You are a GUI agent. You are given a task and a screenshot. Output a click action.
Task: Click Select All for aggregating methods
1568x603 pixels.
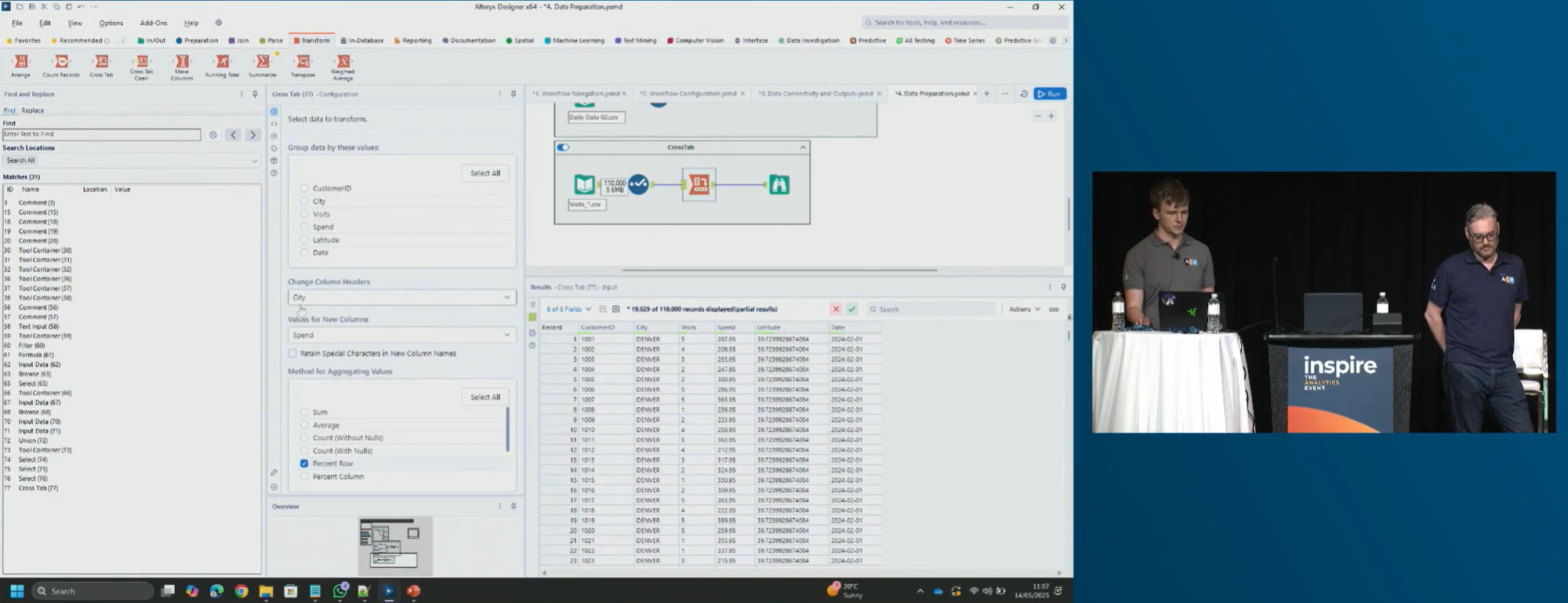pyautogui.click(x=485, y=398)
